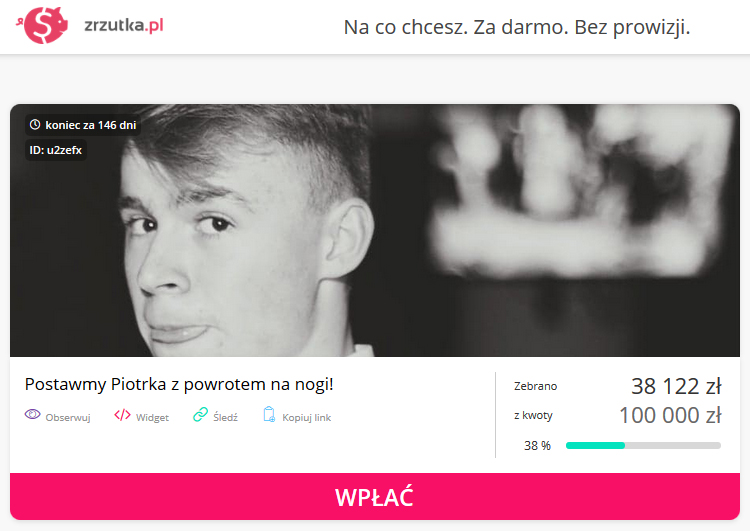Copy the fundraiser link via Kopiuj link

pyautogui.click(x=297, y=415)
